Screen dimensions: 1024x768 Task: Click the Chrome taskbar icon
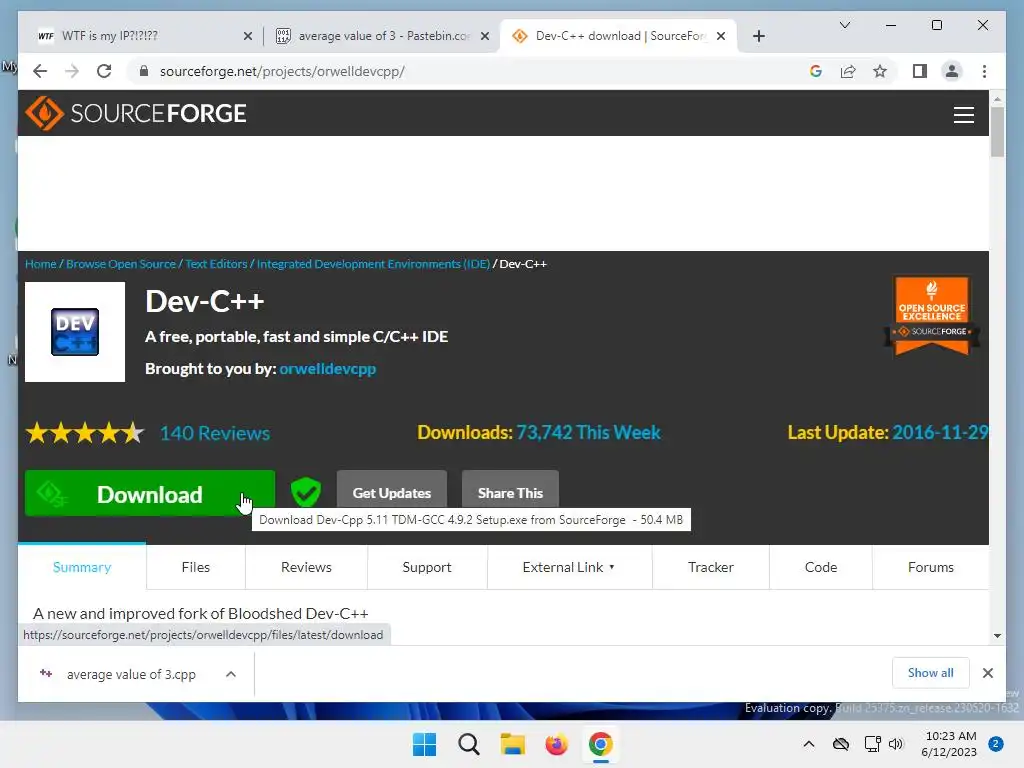[600, 744]
